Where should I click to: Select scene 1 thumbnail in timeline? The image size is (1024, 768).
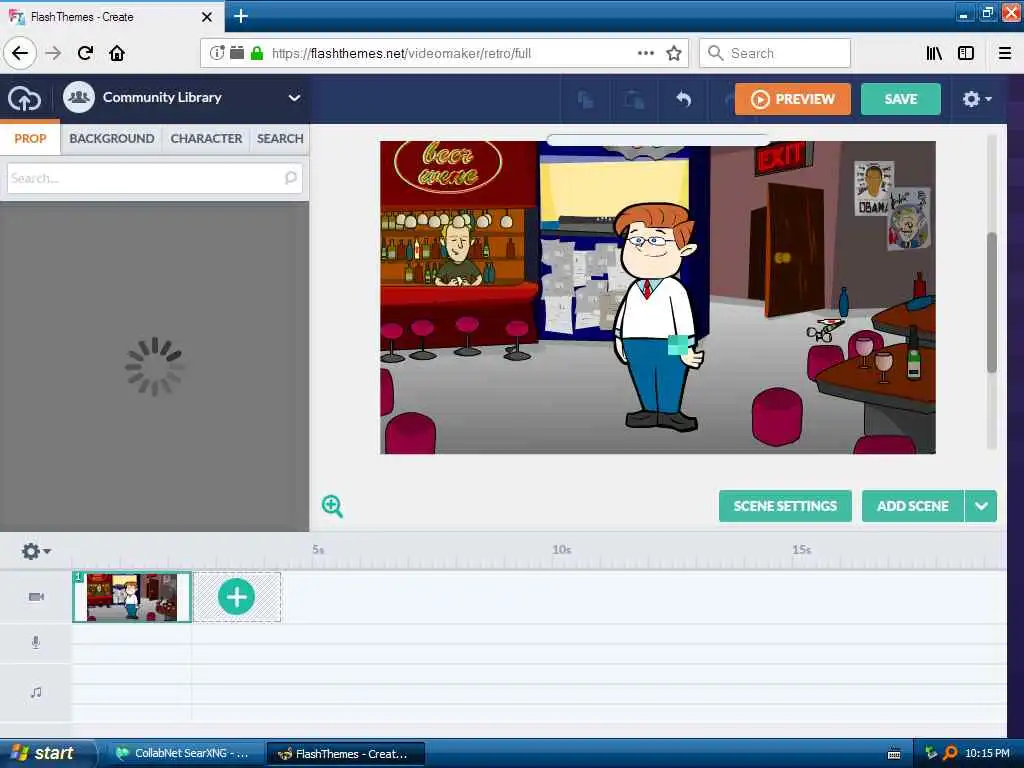[132, 597]
